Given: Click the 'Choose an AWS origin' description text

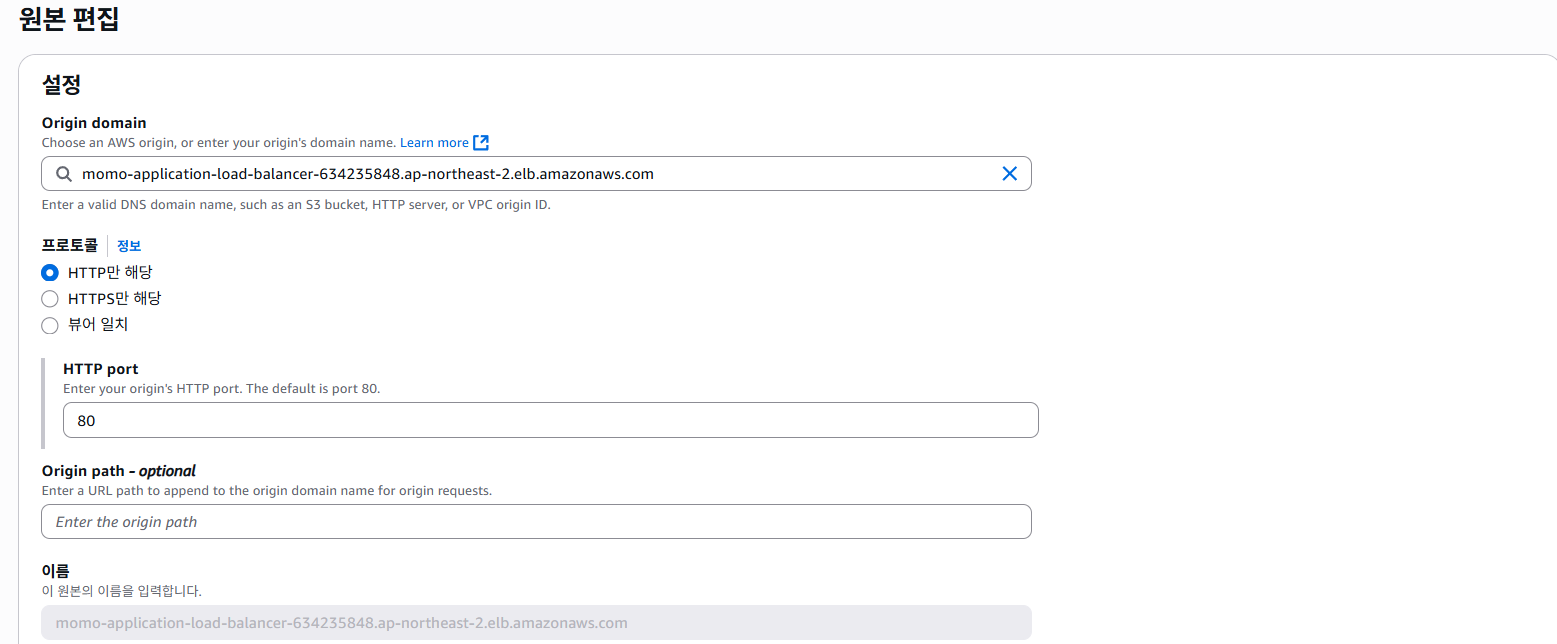Looking at the screenshot, I should [x=219, y=143].
